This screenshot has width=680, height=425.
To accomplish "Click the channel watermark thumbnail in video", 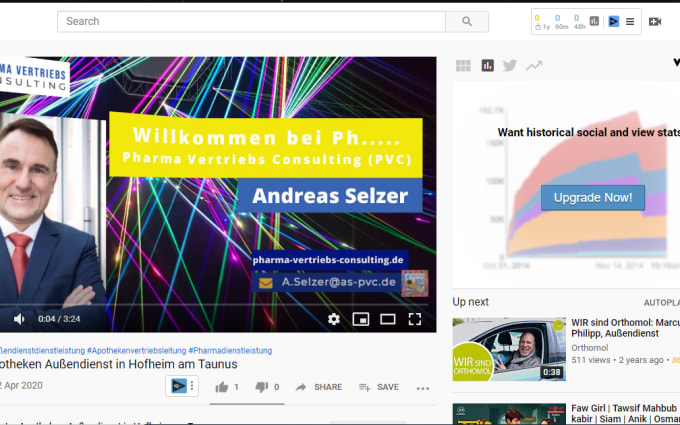I will click(x=415, y=283).
